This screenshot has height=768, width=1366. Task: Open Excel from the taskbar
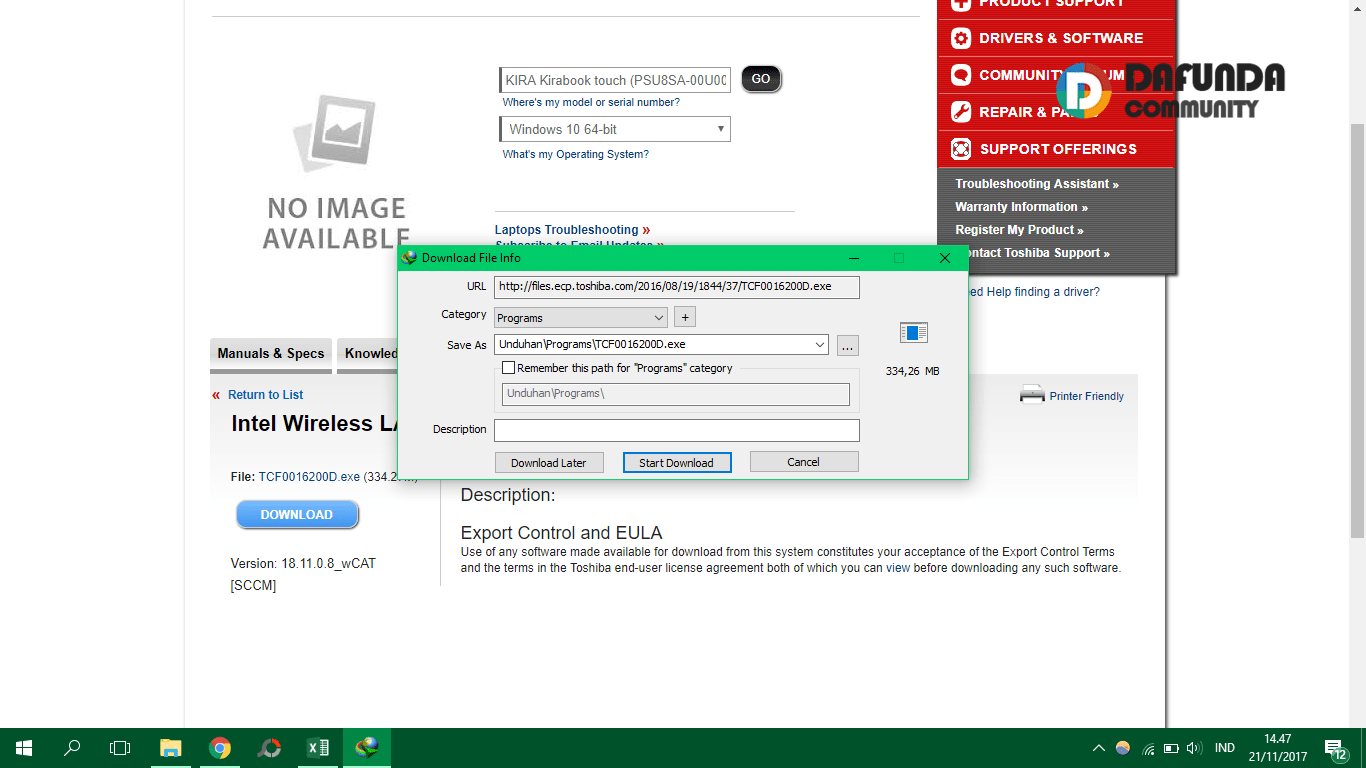(x=318, y=748)
